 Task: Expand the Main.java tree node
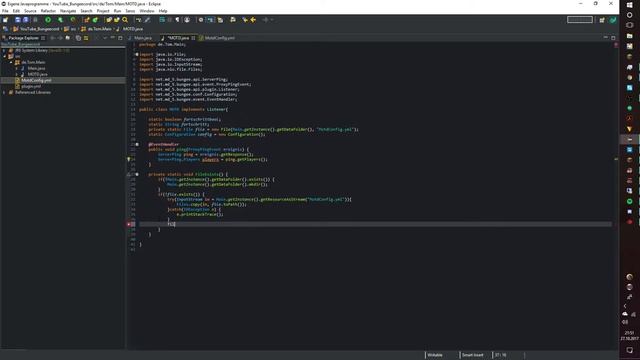17,69
